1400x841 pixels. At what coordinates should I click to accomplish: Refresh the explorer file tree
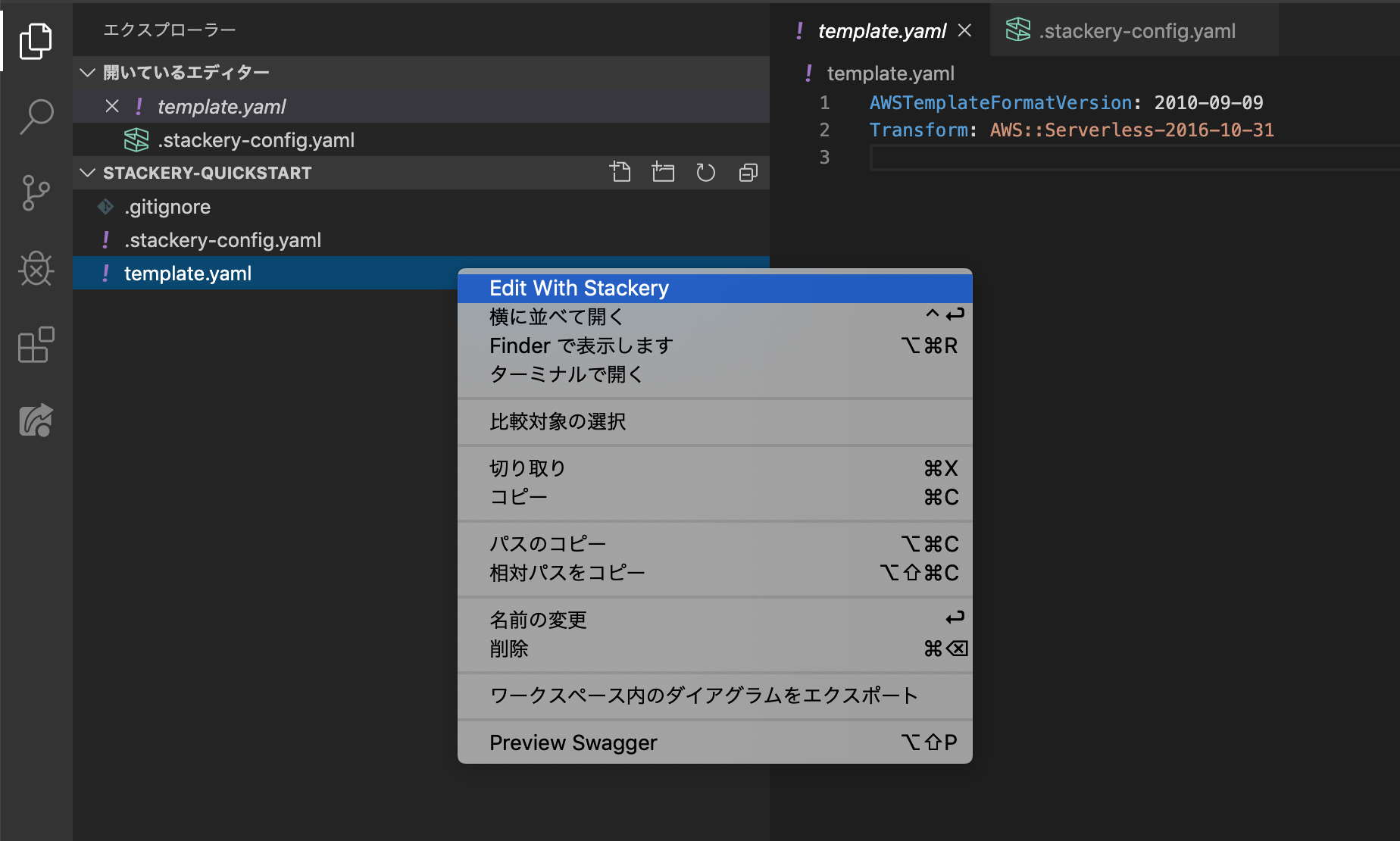pos(705,173)
